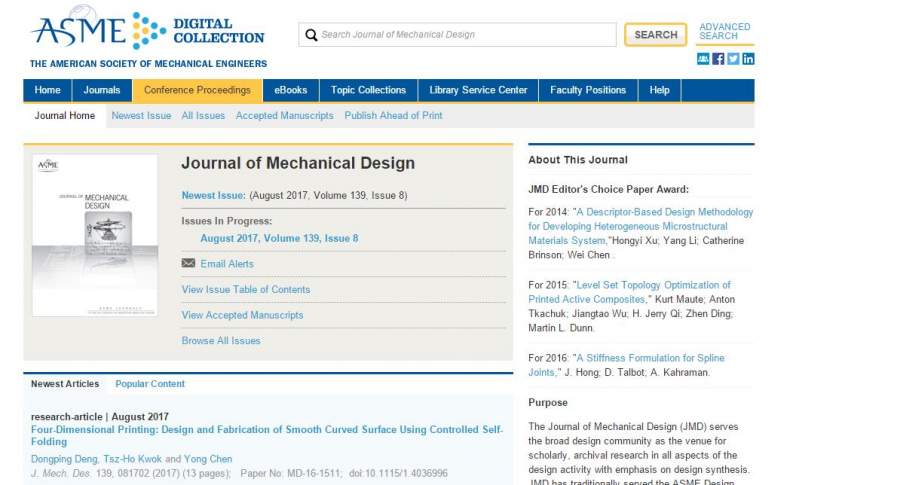
Task: Focus the Search Journal of Mechanical Design field
Action: coord(457,35)
